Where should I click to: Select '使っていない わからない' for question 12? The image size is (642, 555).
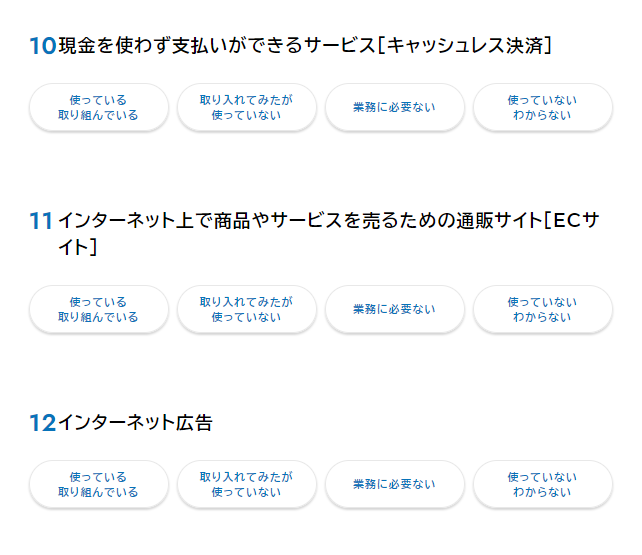[x=542, y=485]
